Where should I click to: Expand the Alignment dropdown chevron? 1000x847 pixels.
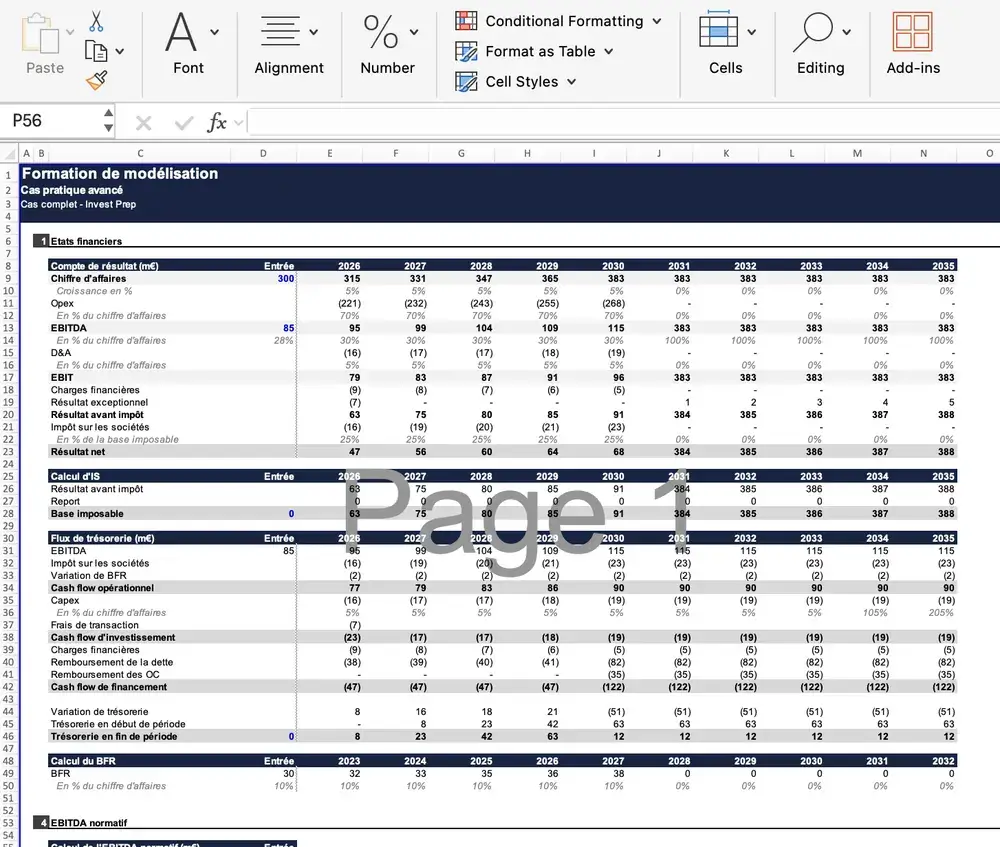pos(313,32)
